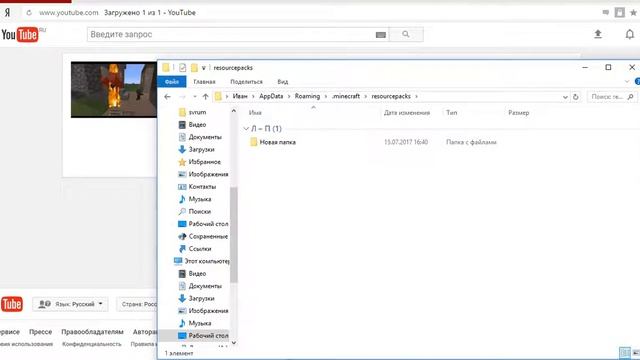The width and height of the screenshot is (640, 360).
Task: Click the navigation pane scroll-down arrow
Action: pos(233,343)
